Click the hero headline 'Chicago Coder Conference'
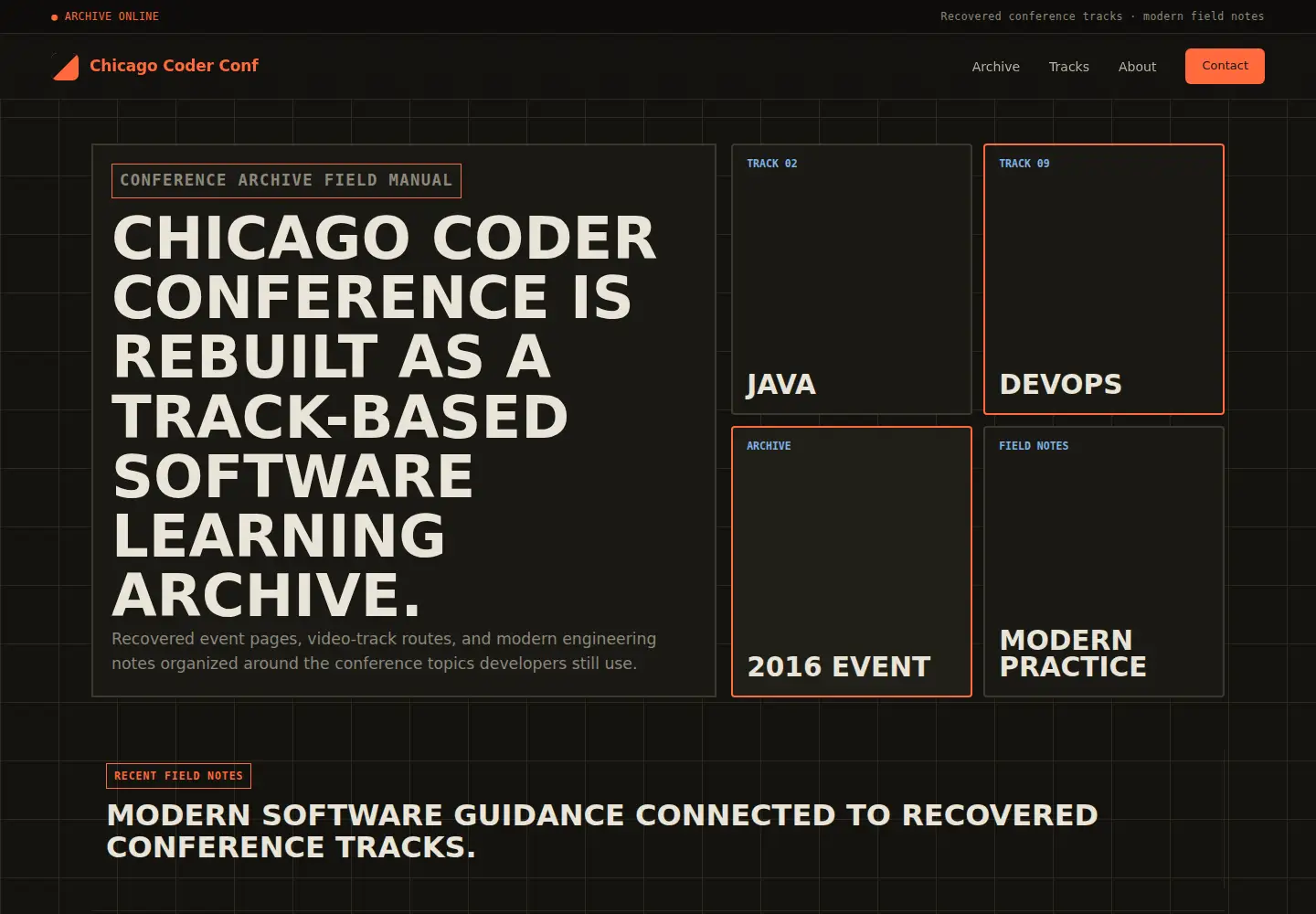The image size is (1316, 914). (x=384, y=416)
